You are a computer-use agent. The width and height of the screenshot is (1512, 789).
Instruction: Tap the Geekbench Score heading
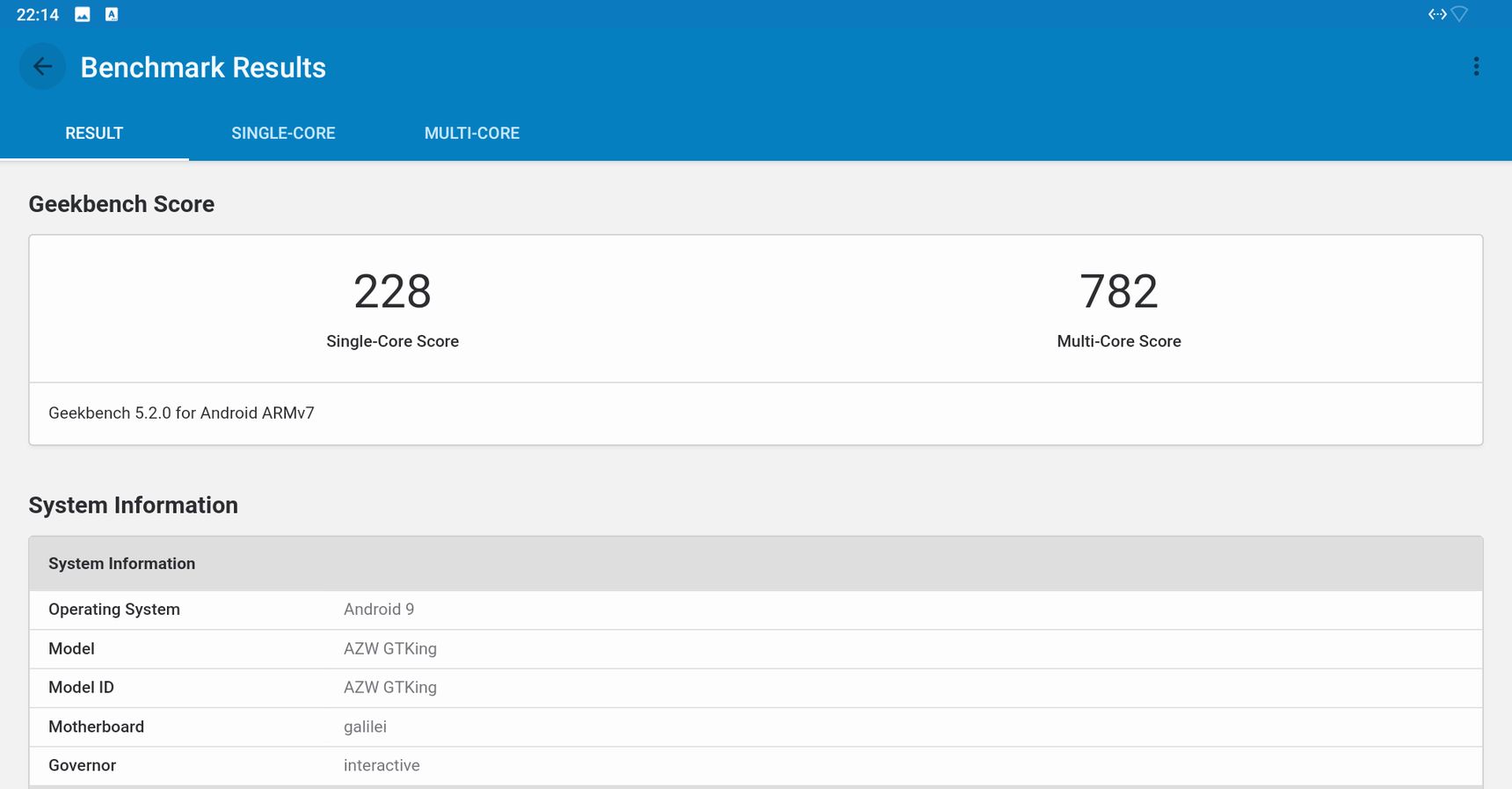pos(121,204)
